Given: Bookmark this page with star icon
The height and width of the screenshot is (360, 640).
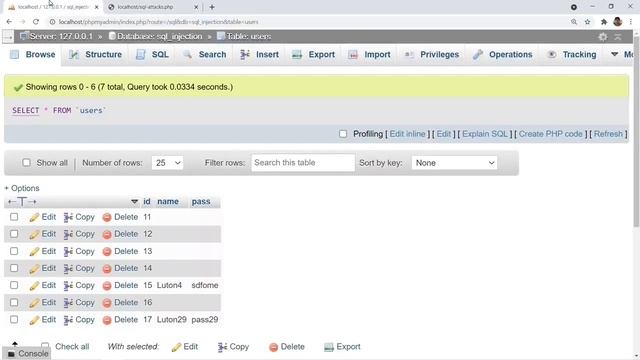Looking at the screenshot, I should click(588, 22).
